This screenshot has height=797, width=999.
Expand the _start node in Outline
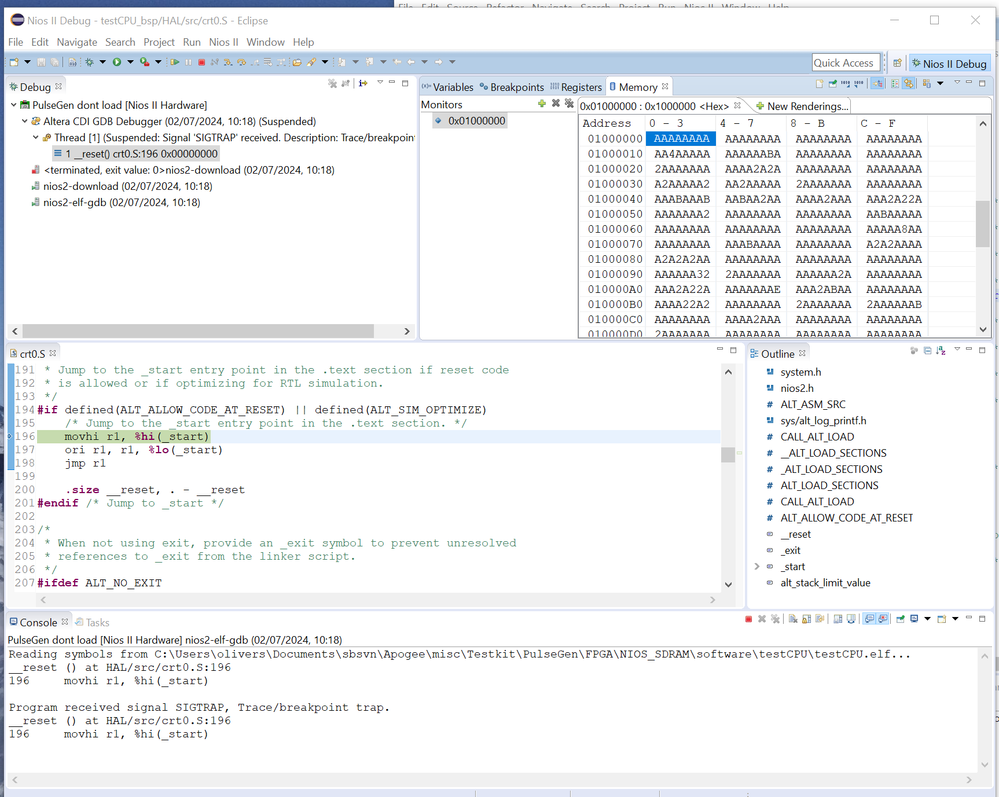(x=757, y=567)
